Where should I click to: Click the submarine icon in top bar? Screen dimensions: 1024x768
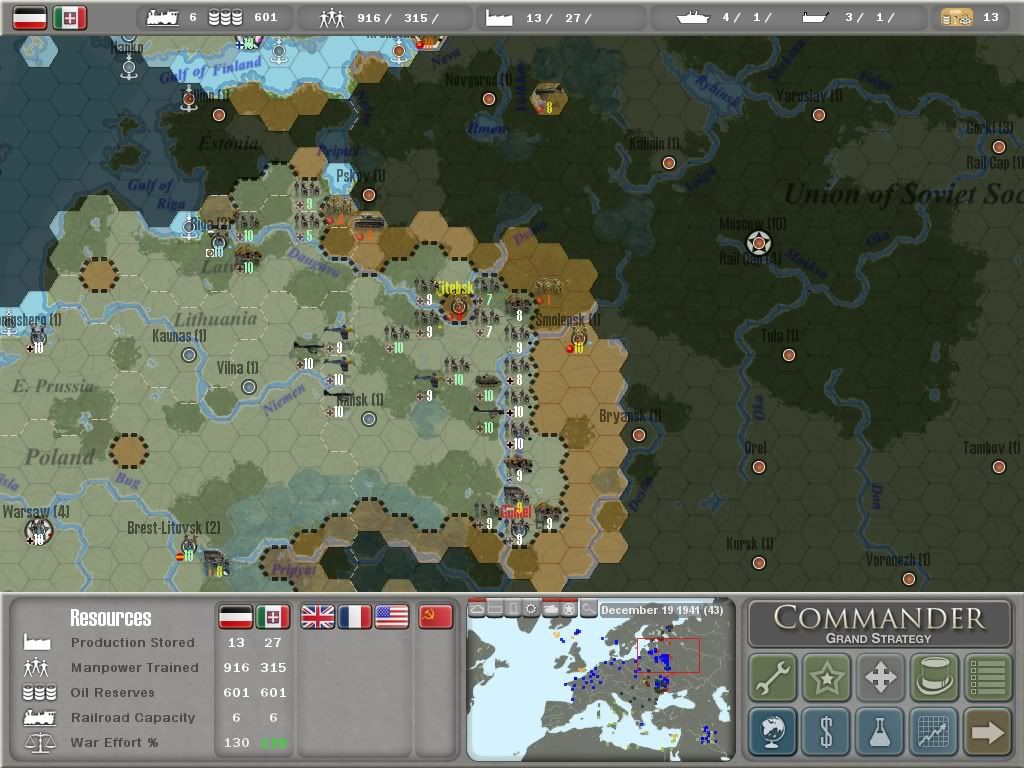tap(816, 18)
